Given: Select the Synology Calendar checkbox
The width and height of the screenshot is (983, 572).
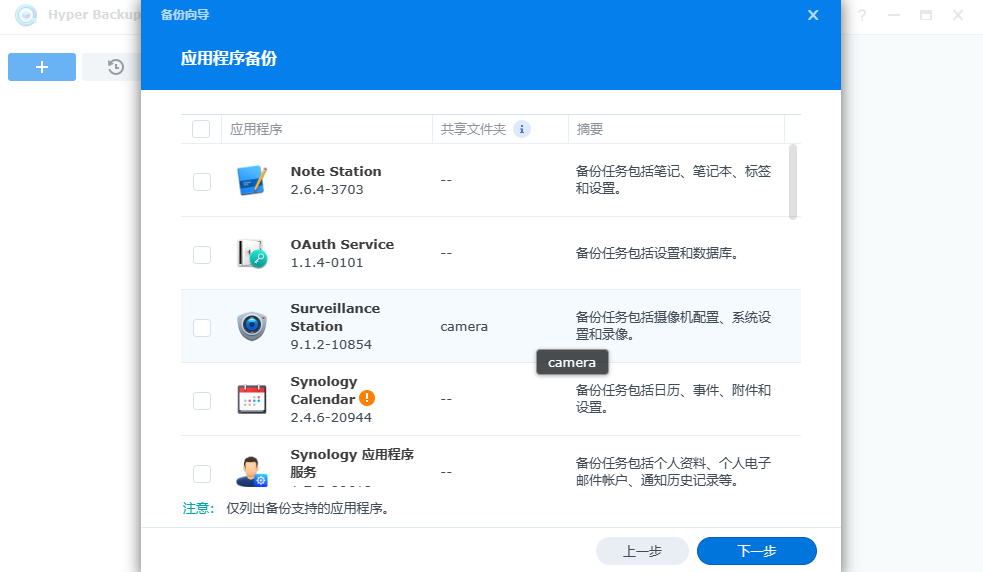Looking at the screenshot, I should 202,400.
